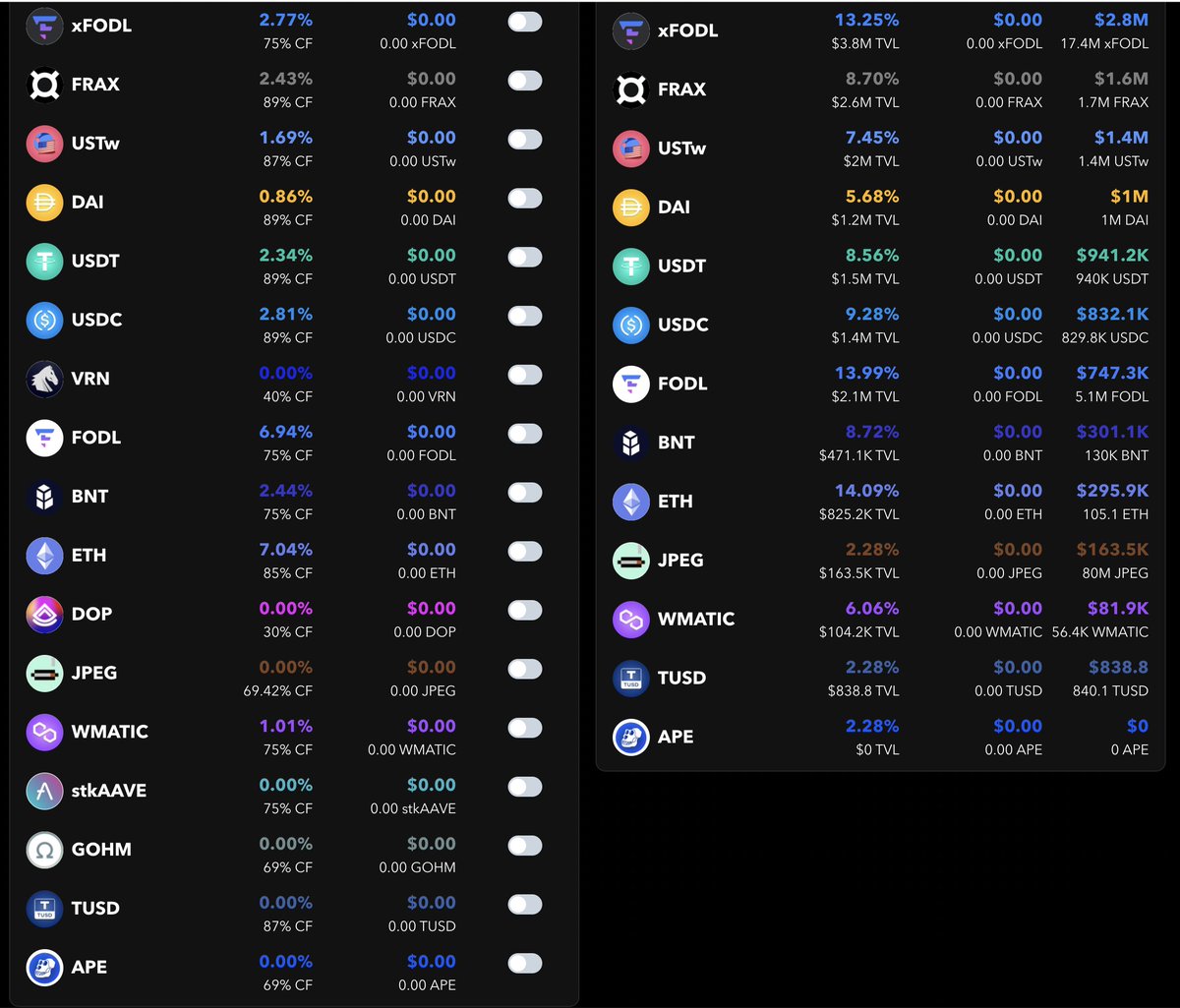1180x1008 pixels.
Task: Click the USTw flag icon in left panel
Action: [44, 144]
